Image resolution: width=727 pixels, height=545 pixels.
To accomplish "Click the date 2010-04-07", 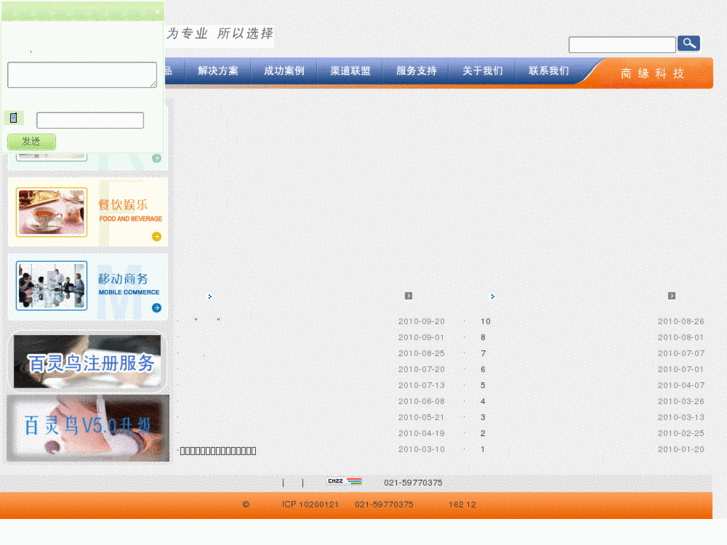I will (681, 385).
